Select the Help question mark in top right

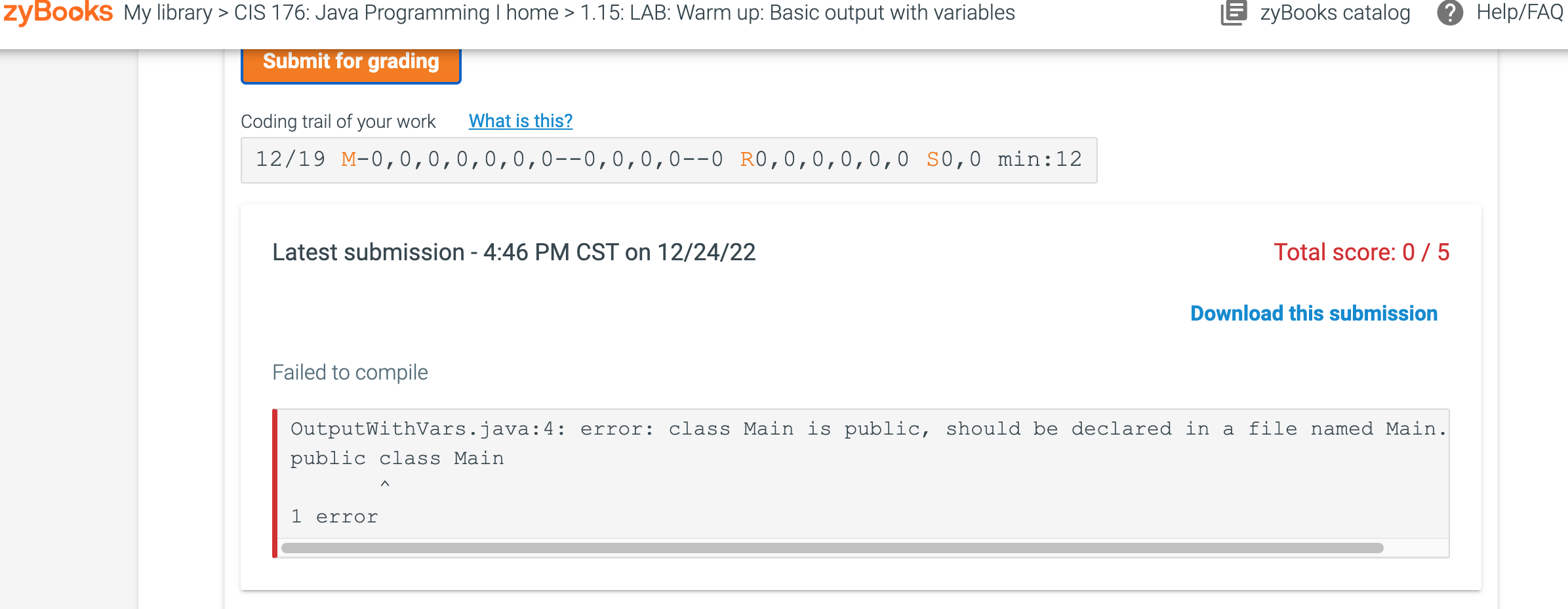tap(1451, 12)
